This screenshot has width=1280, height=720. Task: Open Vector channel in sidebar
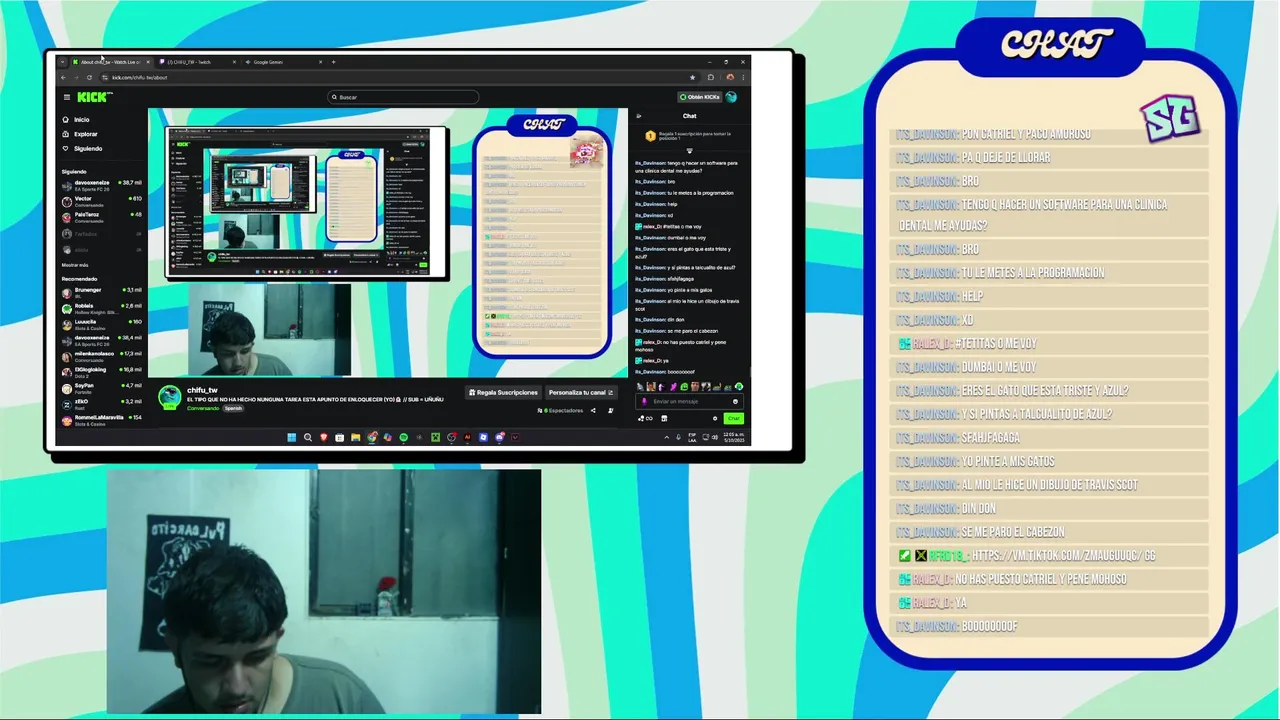[x=102, y=201]
